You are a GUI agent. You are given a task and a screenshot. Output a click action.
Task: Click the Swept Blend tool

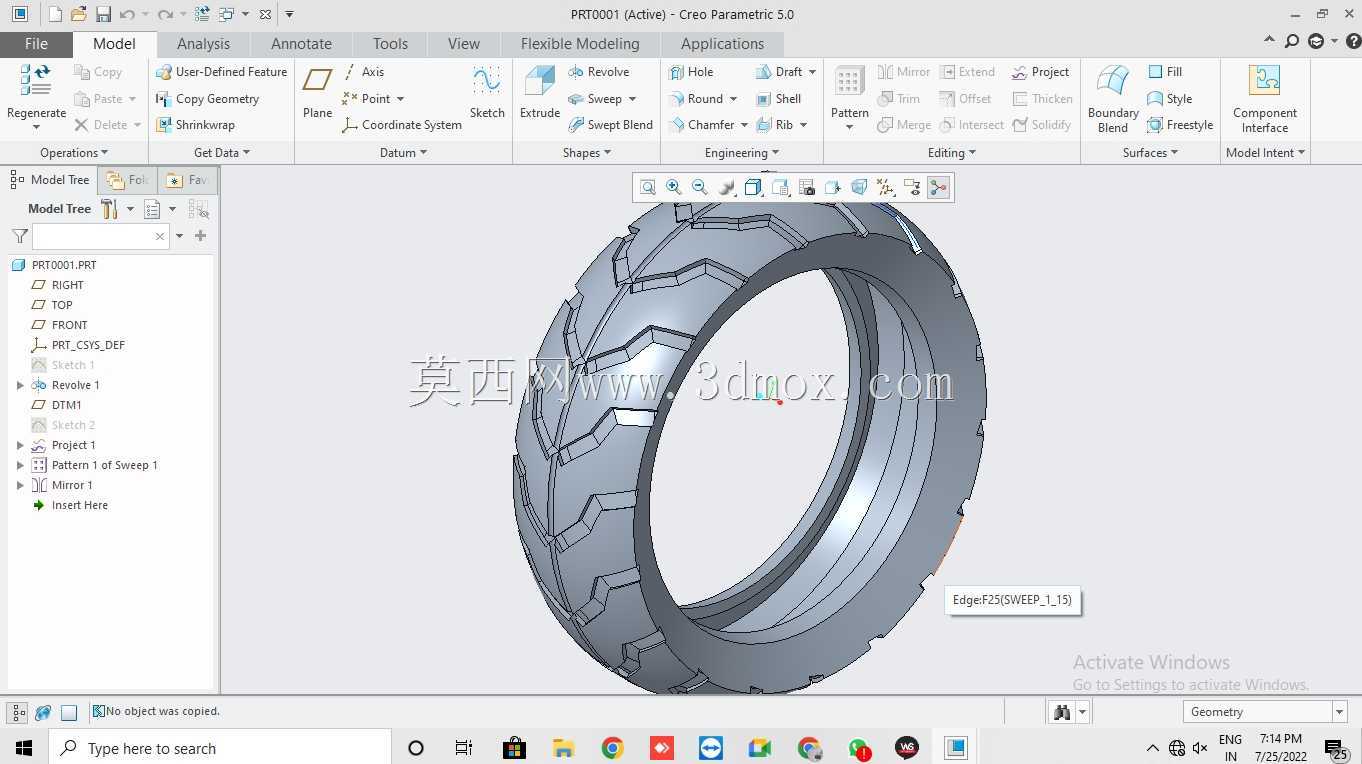(x=610, y=125)
